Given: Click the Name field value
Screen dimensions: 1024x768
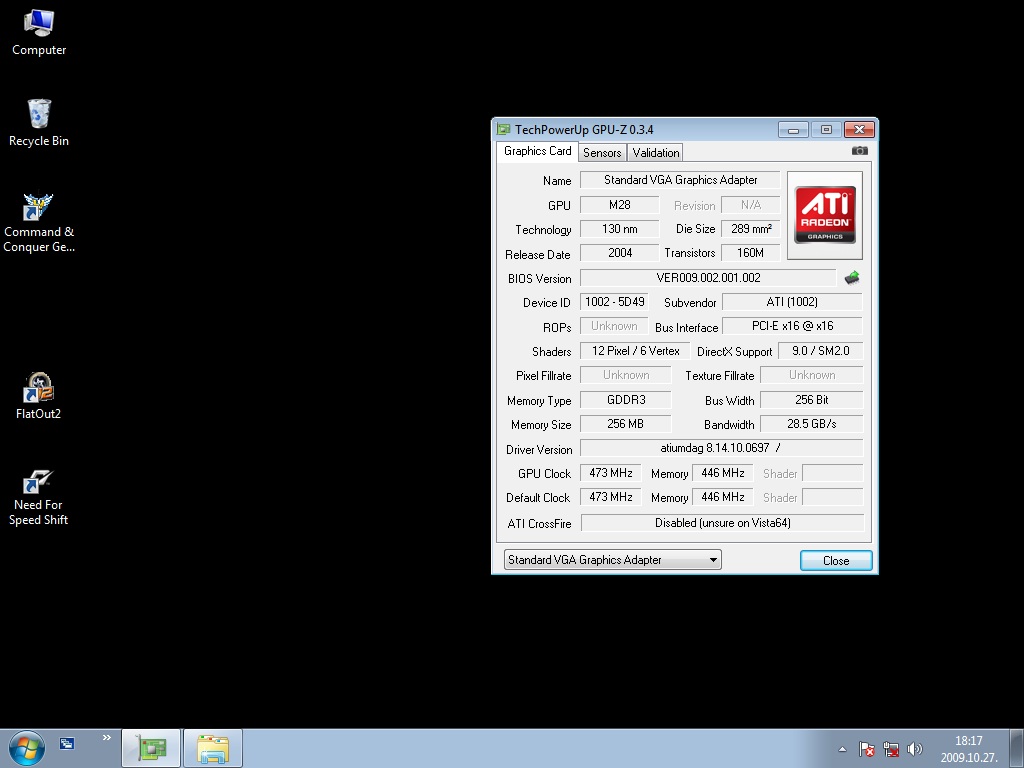Looking at the screenshot, I should click(680, 180).
